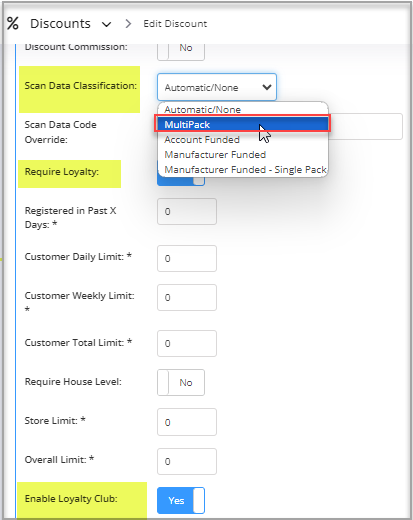Turn off Enable Loyalty Club switch

181,500
